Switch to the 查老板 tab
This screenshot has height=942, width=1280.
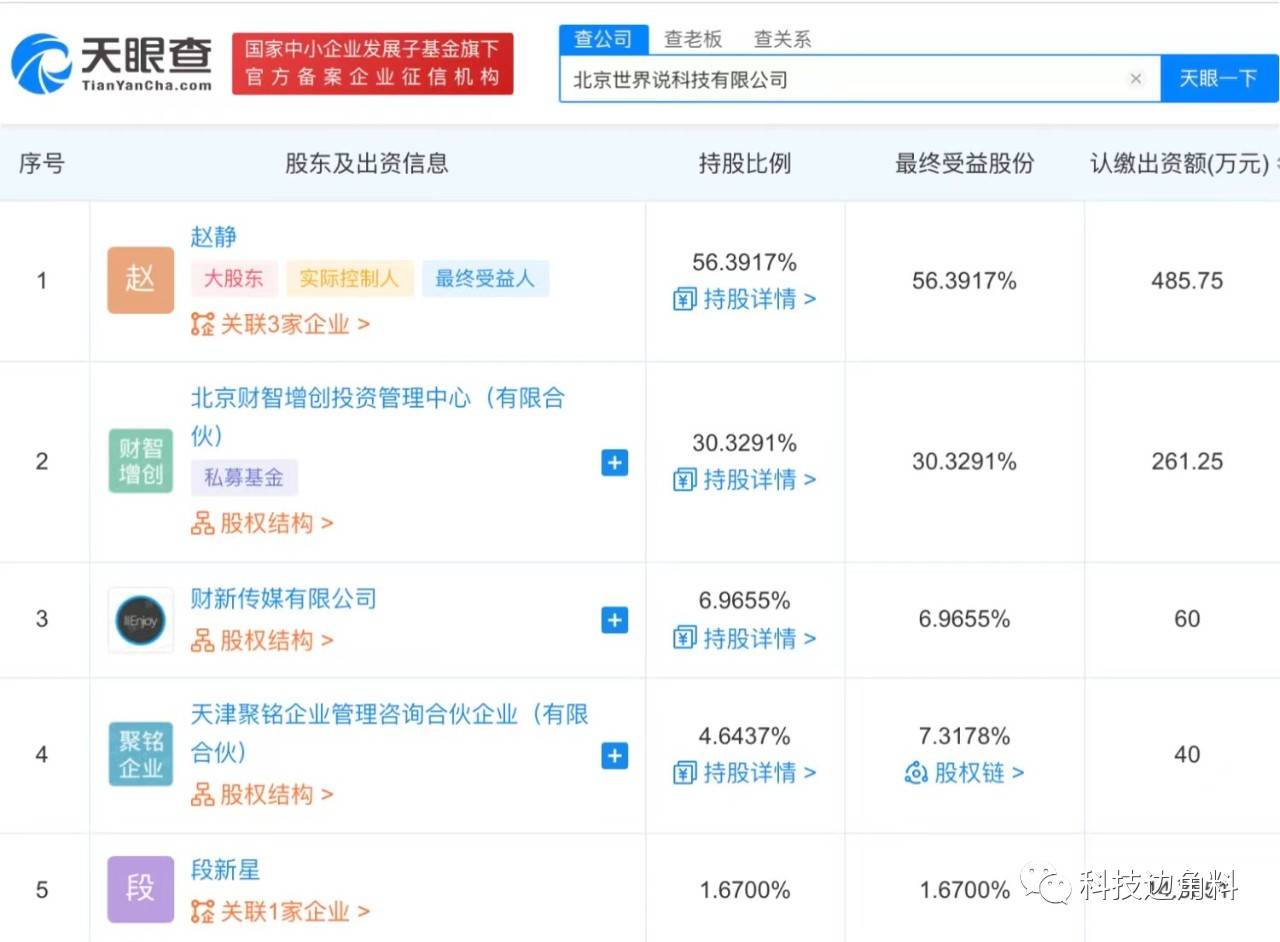[692, 39]
